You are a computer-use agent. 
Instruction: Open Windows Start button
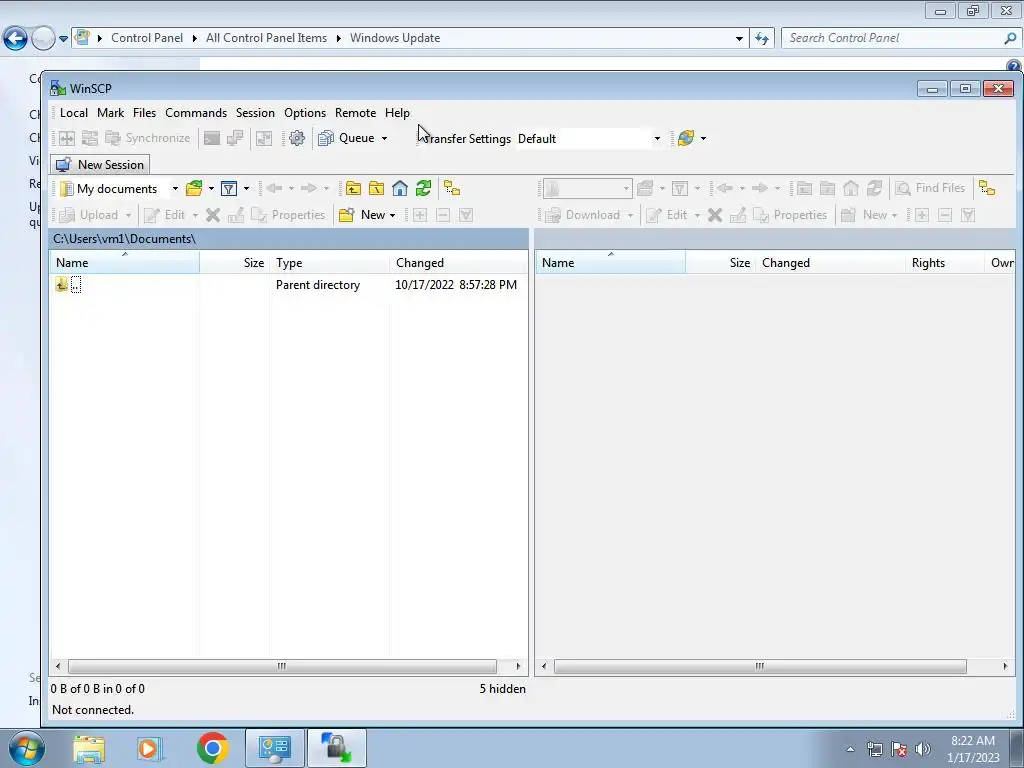pyautogui.click(x=27, y=748)
